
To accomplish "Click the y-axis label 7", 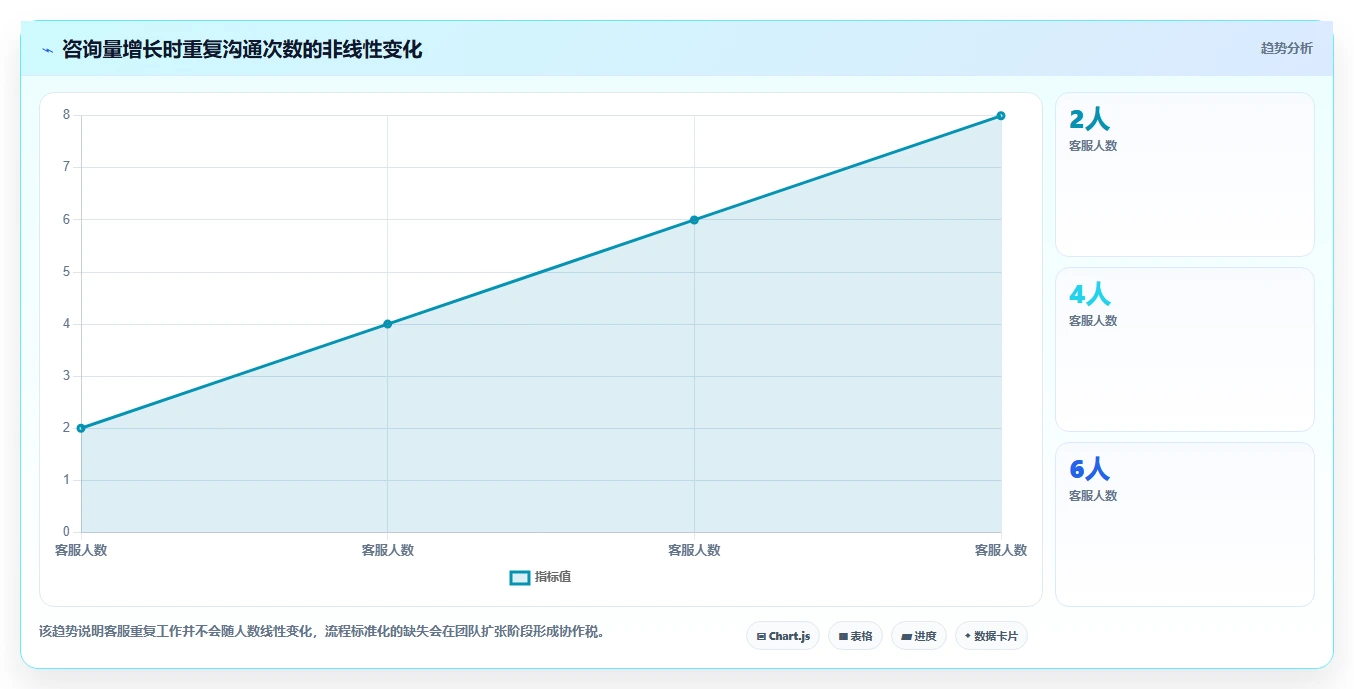I will click(x=66, y=167).
